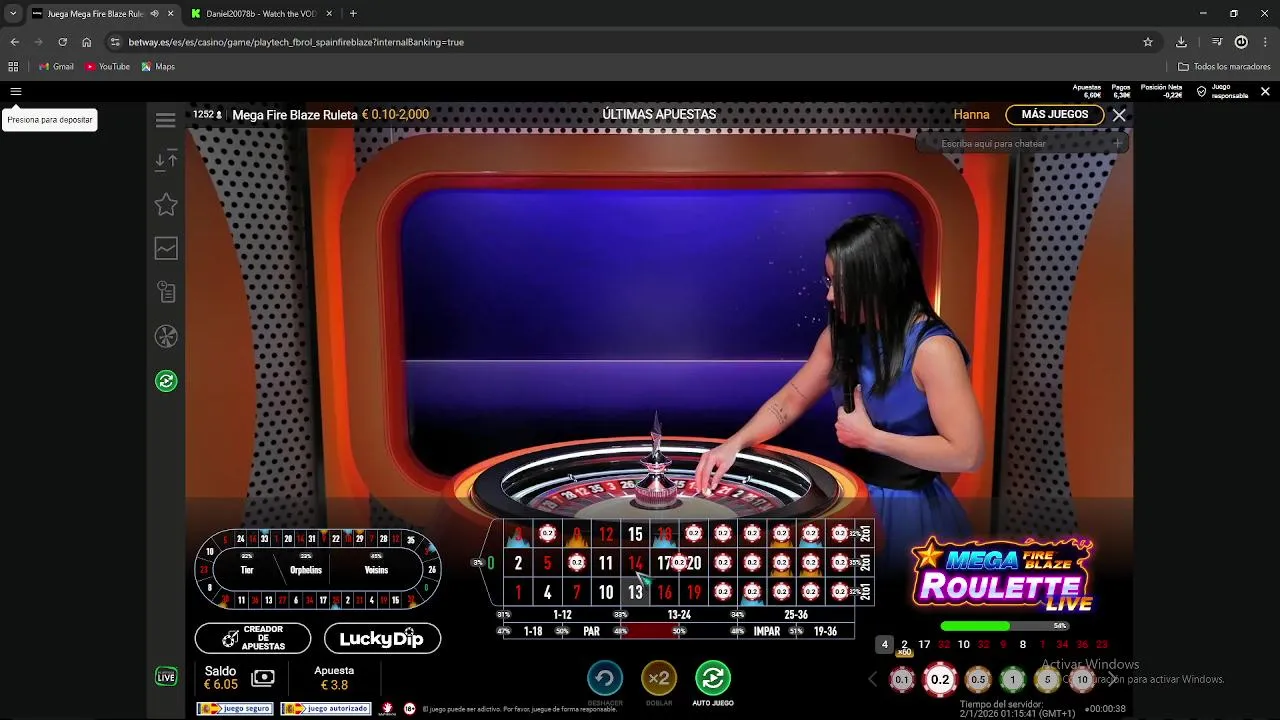Bet on 19-36 high numbers
This screenshot has height=720, width=1280.
pos(825,631)
